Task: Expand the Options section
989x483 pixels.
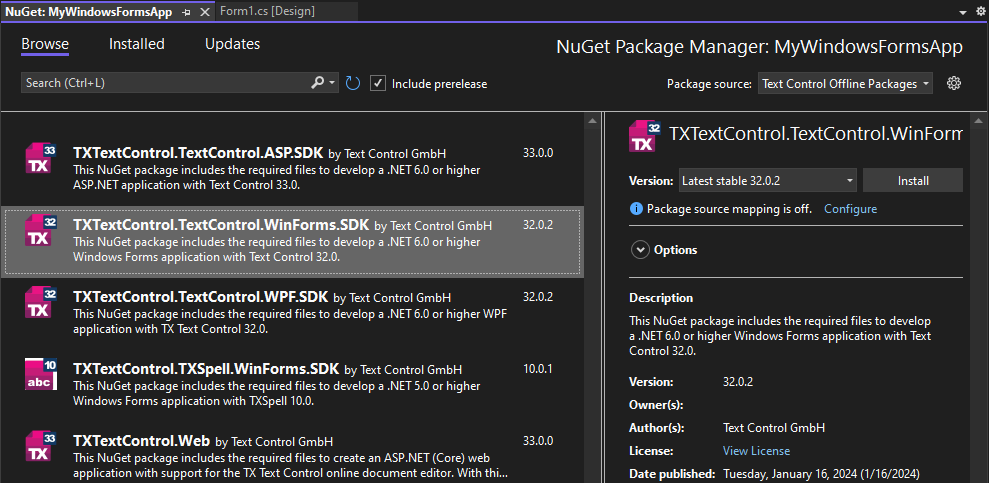Action: coord(640,250)
